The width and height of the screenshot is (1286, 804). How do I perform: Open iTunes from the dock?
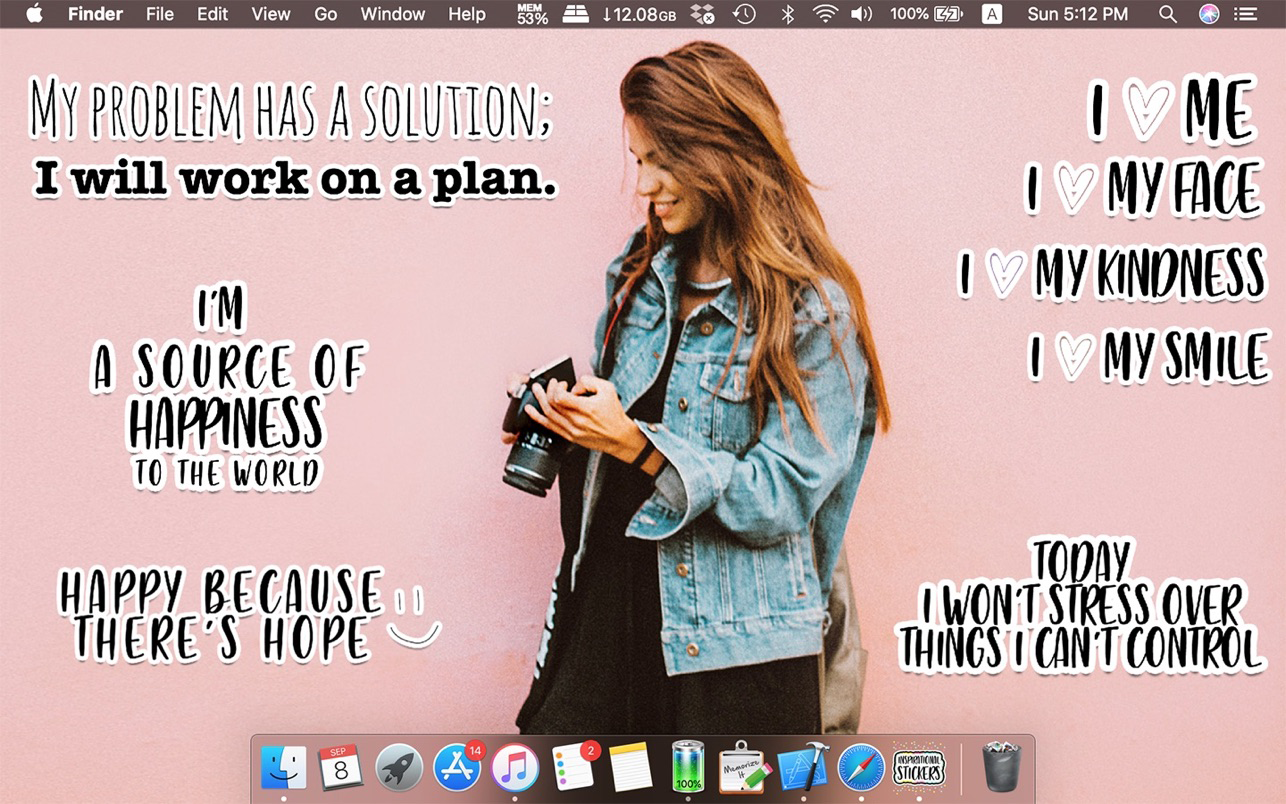pyautogui.click(x=515, y=768)
